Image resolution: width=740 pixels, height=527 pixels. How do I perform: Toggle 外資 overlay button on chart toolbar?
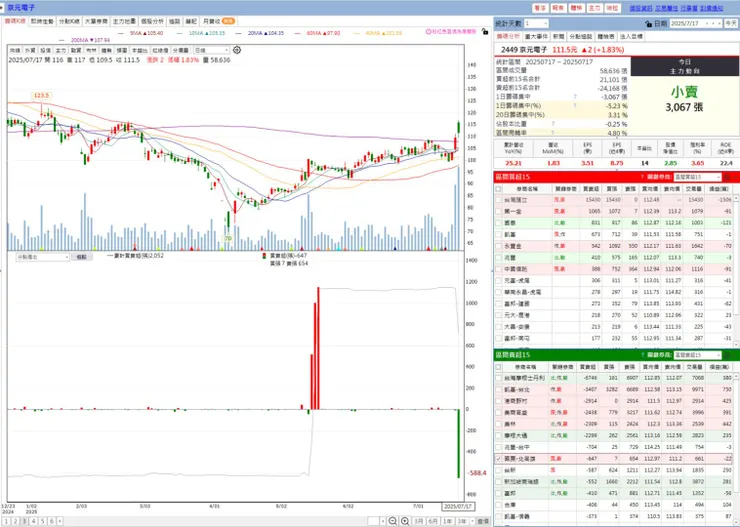(x=30, y=50)
